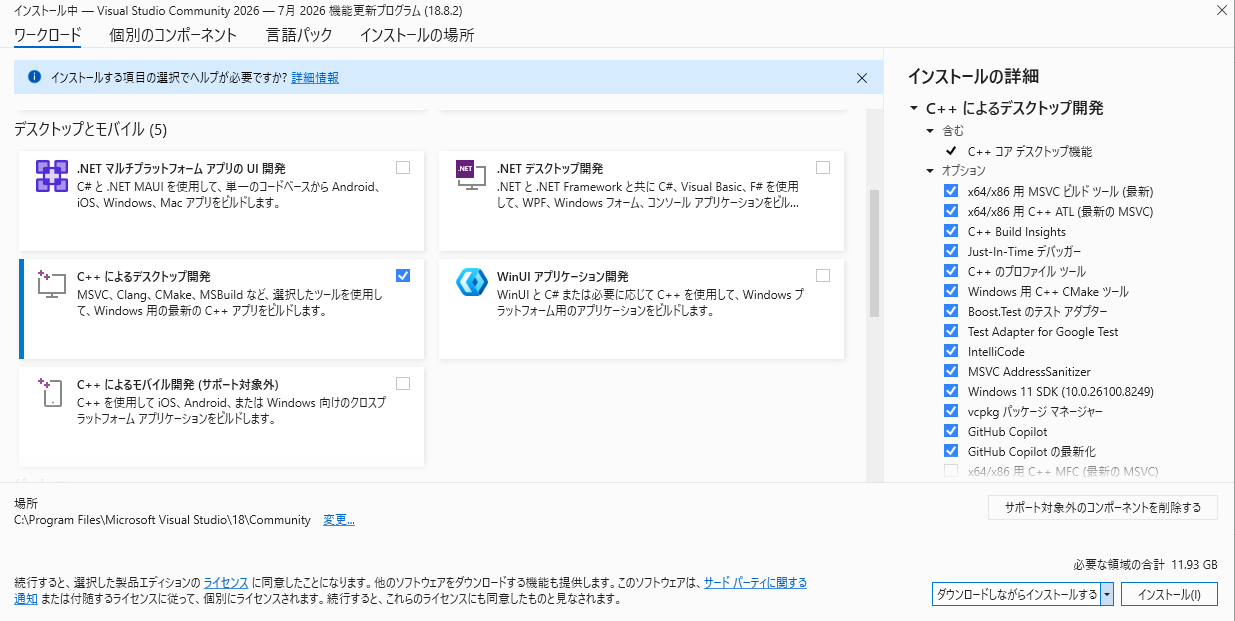Switch to the インストールの場所 tab
The height and width of the screenshot is (621, 1235).
[x=417, y=35]
